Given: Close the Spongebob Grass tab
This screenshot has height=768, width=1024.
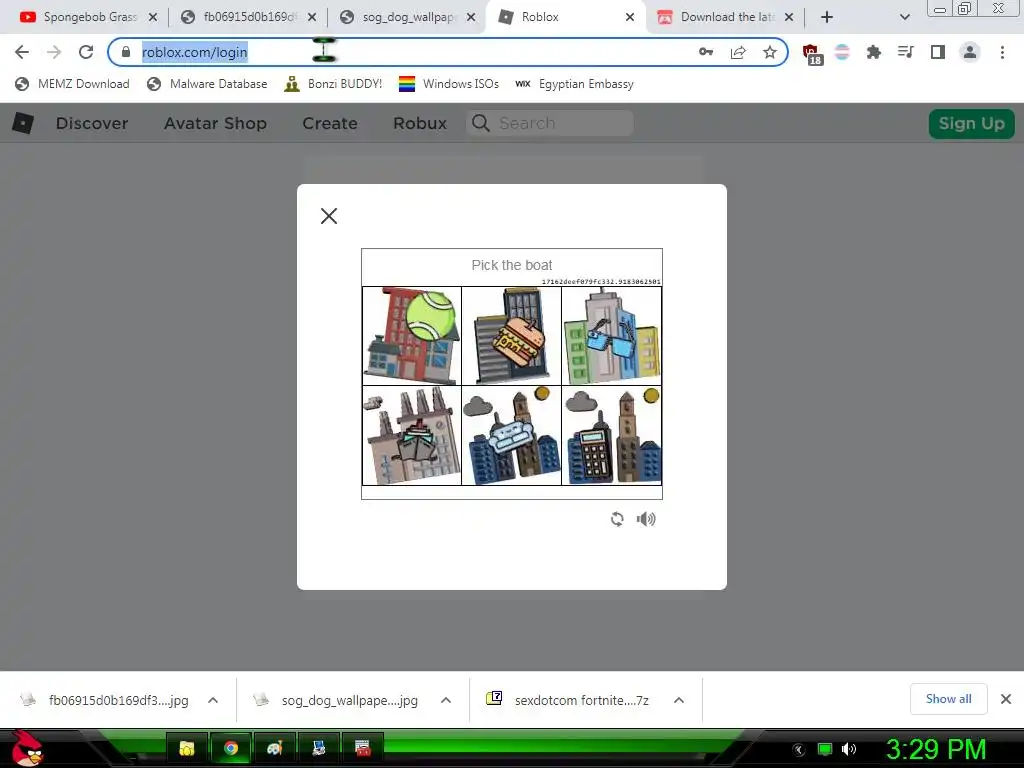Looking at the screenshot, I should tap(153, 17).
